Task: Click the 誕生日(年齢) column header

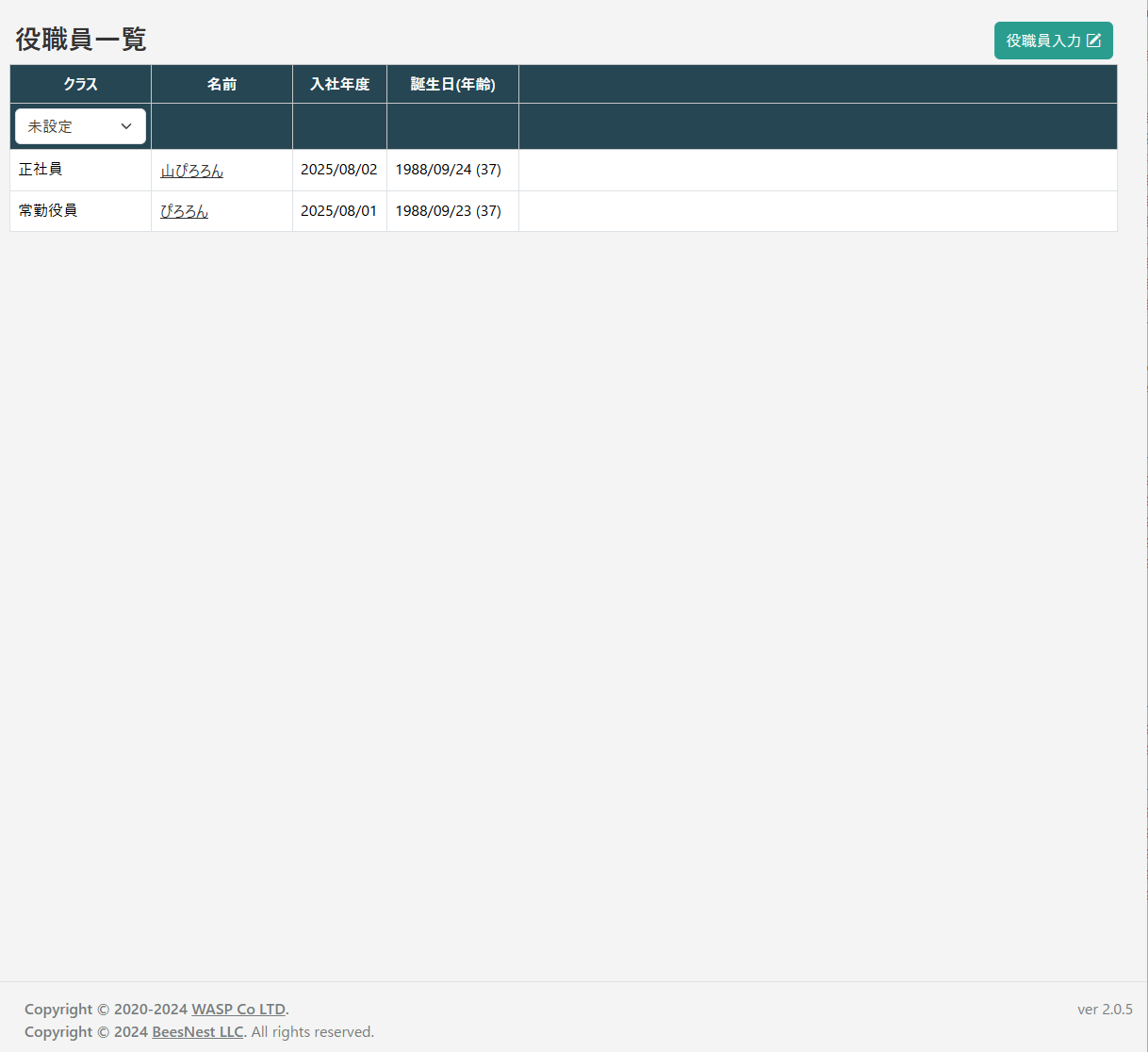Action: pyautogui.click(x=452, y=84)
